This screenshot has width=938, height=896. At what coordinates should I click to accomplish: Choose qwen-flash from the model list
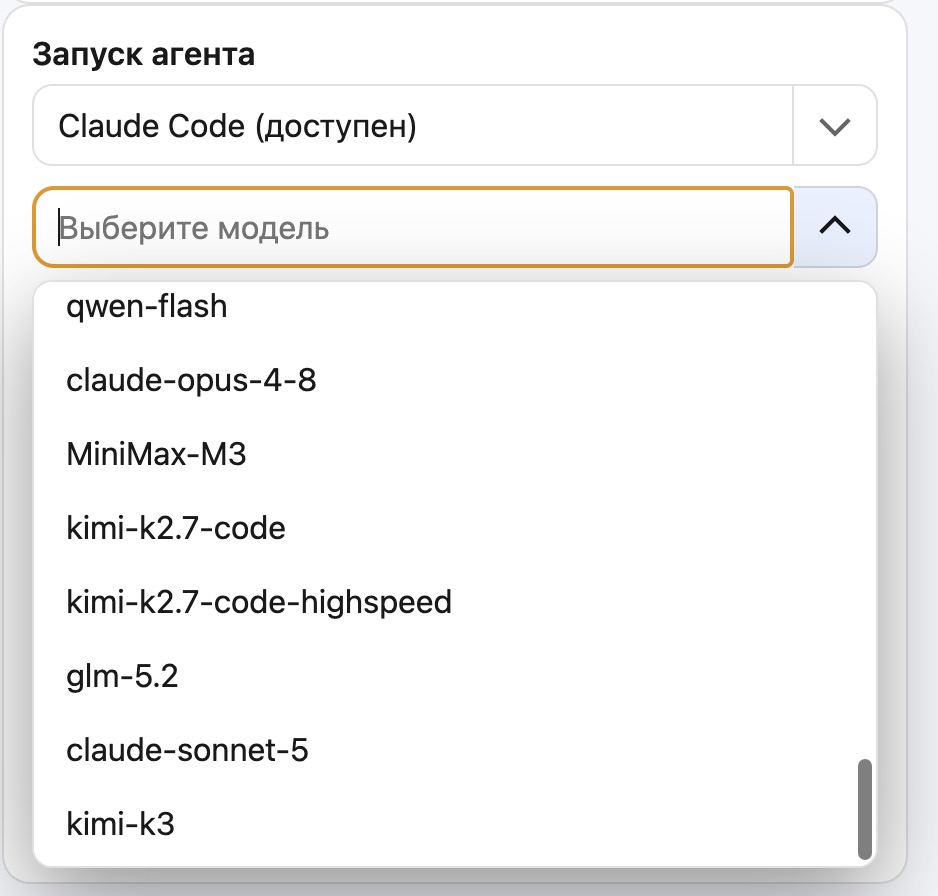pyautogui.click(x=455, y=306)
